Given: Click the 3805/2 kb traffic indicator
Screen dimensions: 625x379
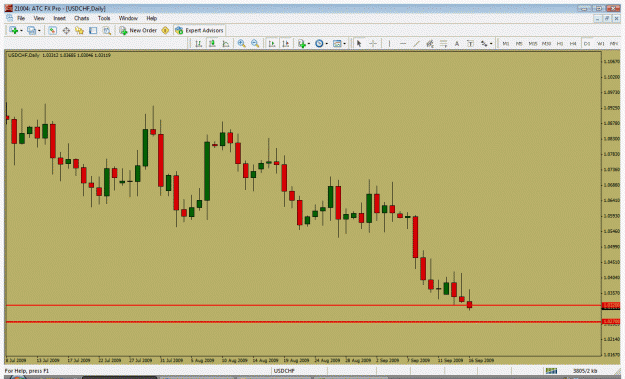Looking at the screenshot, I should (x=585, y=371).
